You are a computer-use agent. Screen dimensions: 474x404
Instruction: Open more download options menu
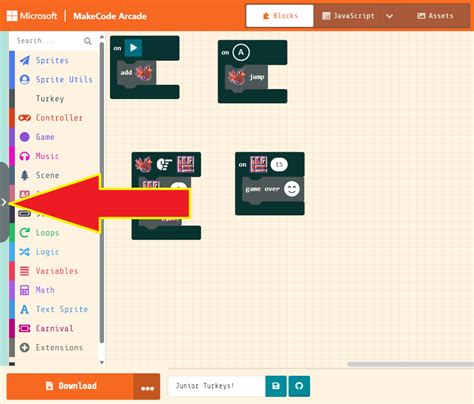(147, 387)
